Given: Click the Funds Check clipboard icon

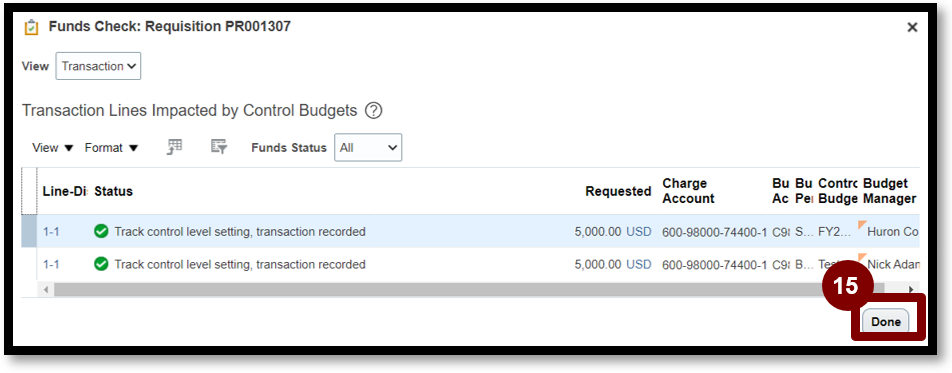Looking at the screenshot, I should pos(31,27).
